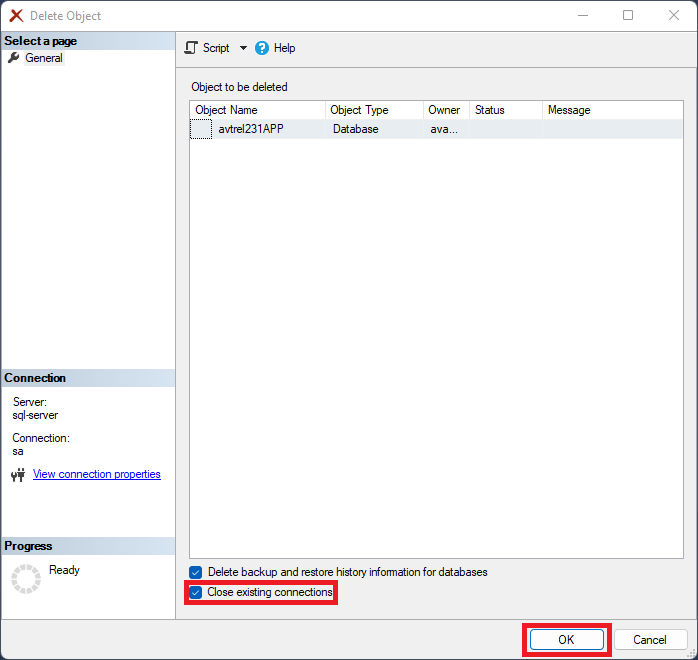This screenshot has width=698, height=660.
Task: Click the Script toolbar icon
Action: tap(192, 48)
